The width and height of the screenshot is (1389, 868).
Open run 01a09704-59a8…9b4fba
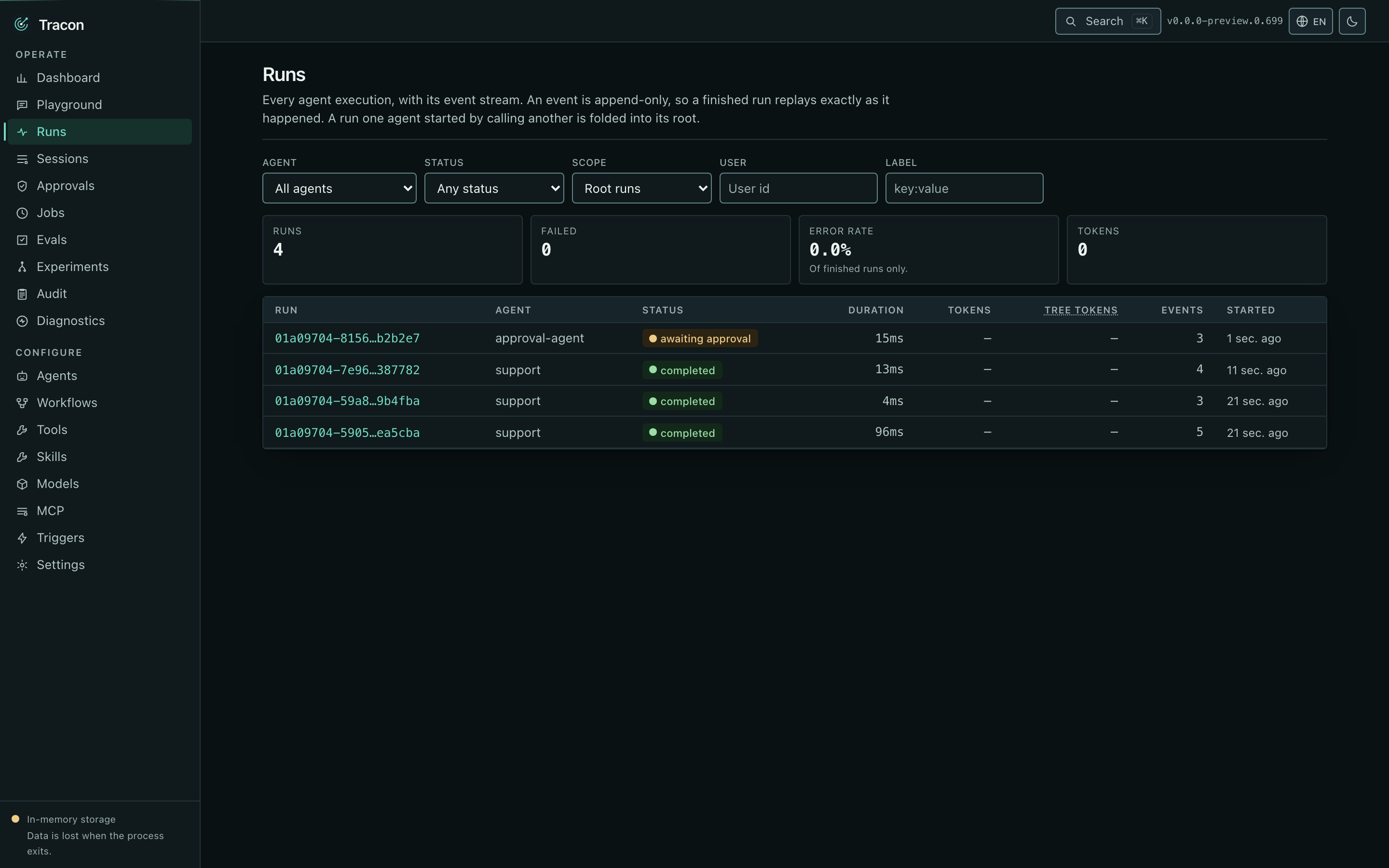coord(347,401)
